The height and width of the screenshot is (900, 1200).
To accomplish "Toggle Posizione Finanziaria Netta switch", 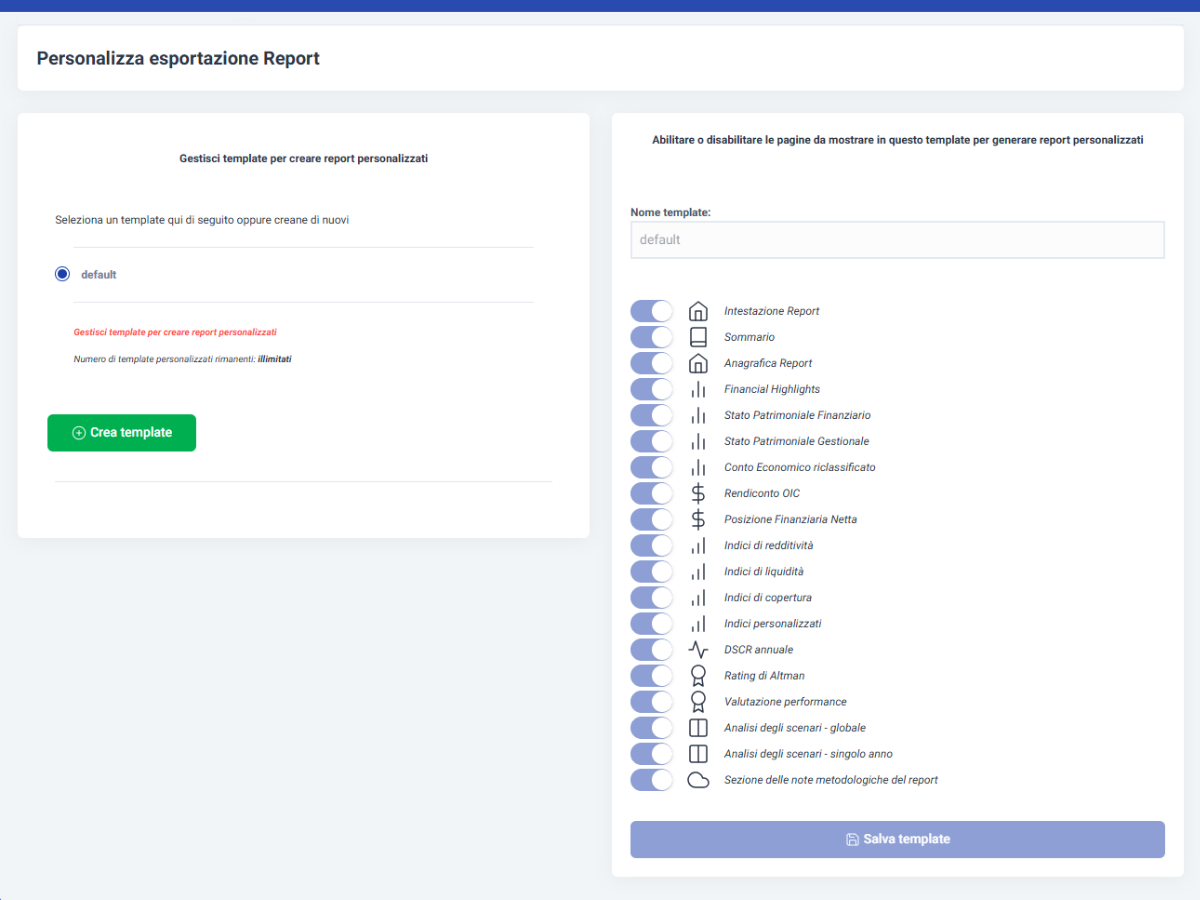I will [x=652, y=519].
